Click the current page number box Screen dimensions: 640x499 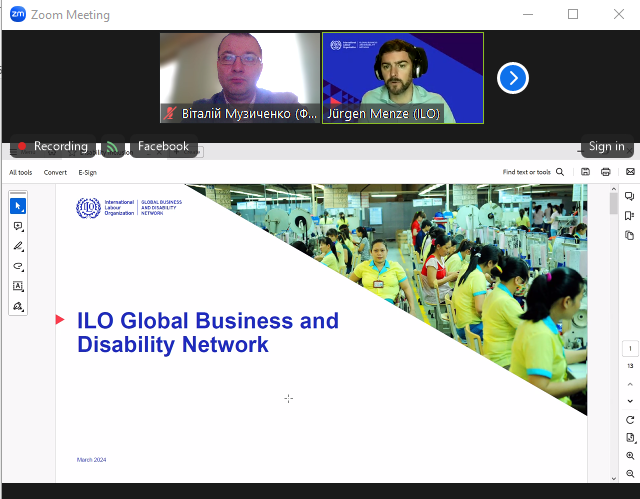pos(630,348)
